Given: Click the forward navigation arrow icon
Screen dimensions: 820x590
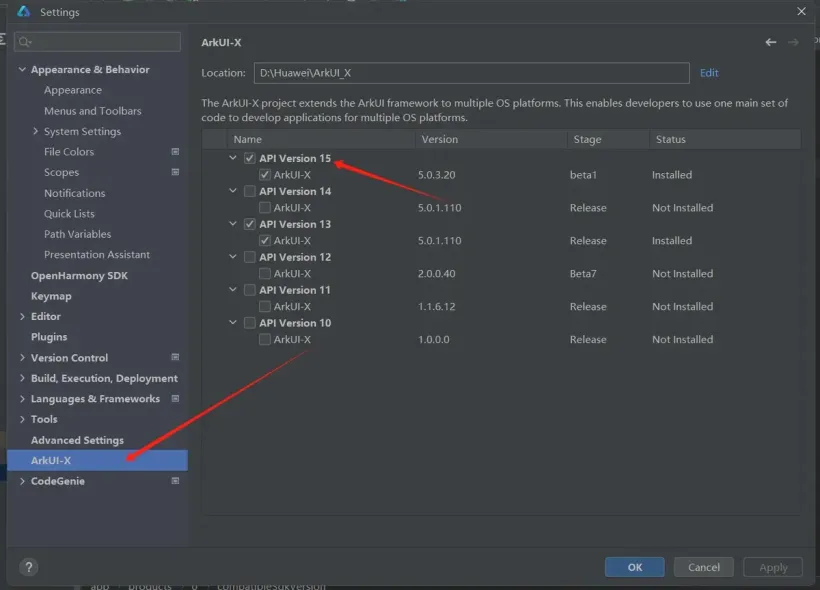Looking at the screenshot, I should [793, 42].
